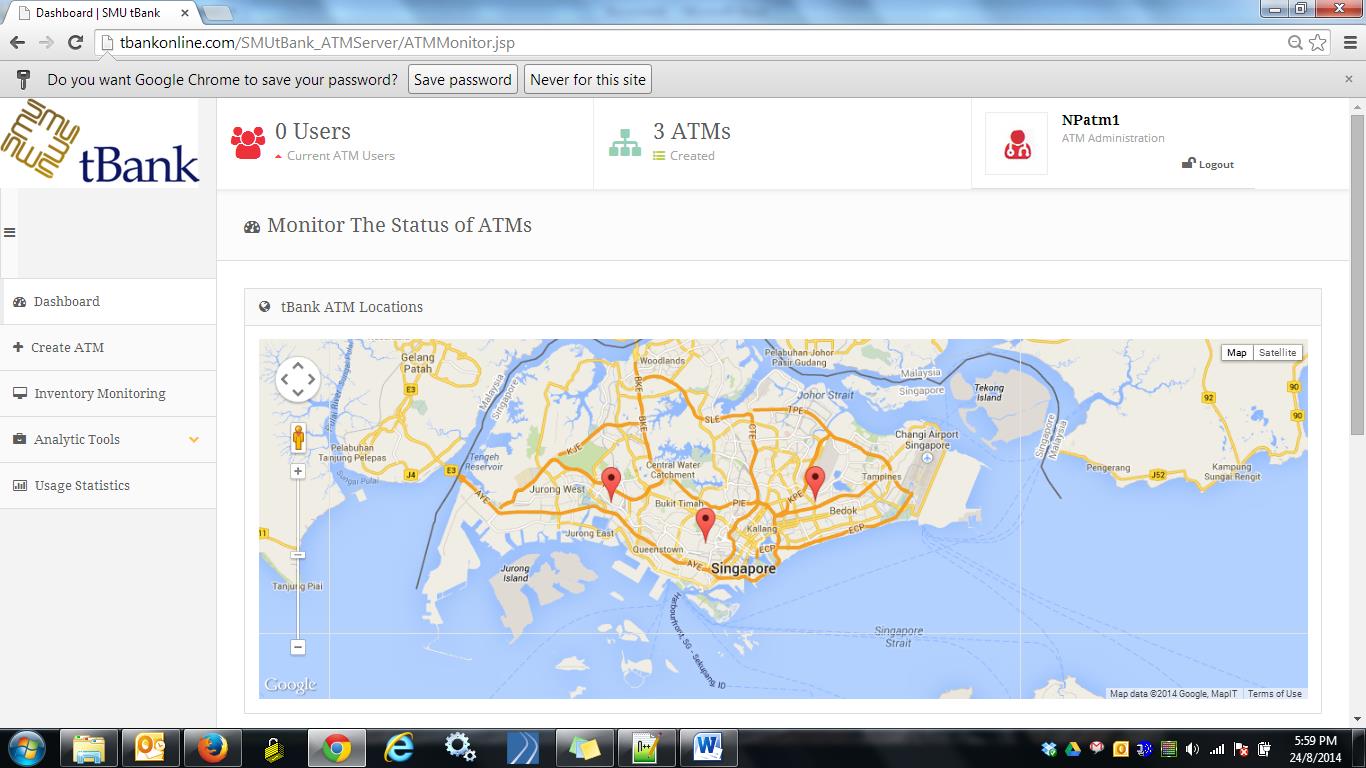Image resolution: width=1366 pixels, height=768 pixels.
Task: Zoom out the map with minus button
Action: pyautogui.click(x=298, y=647)
